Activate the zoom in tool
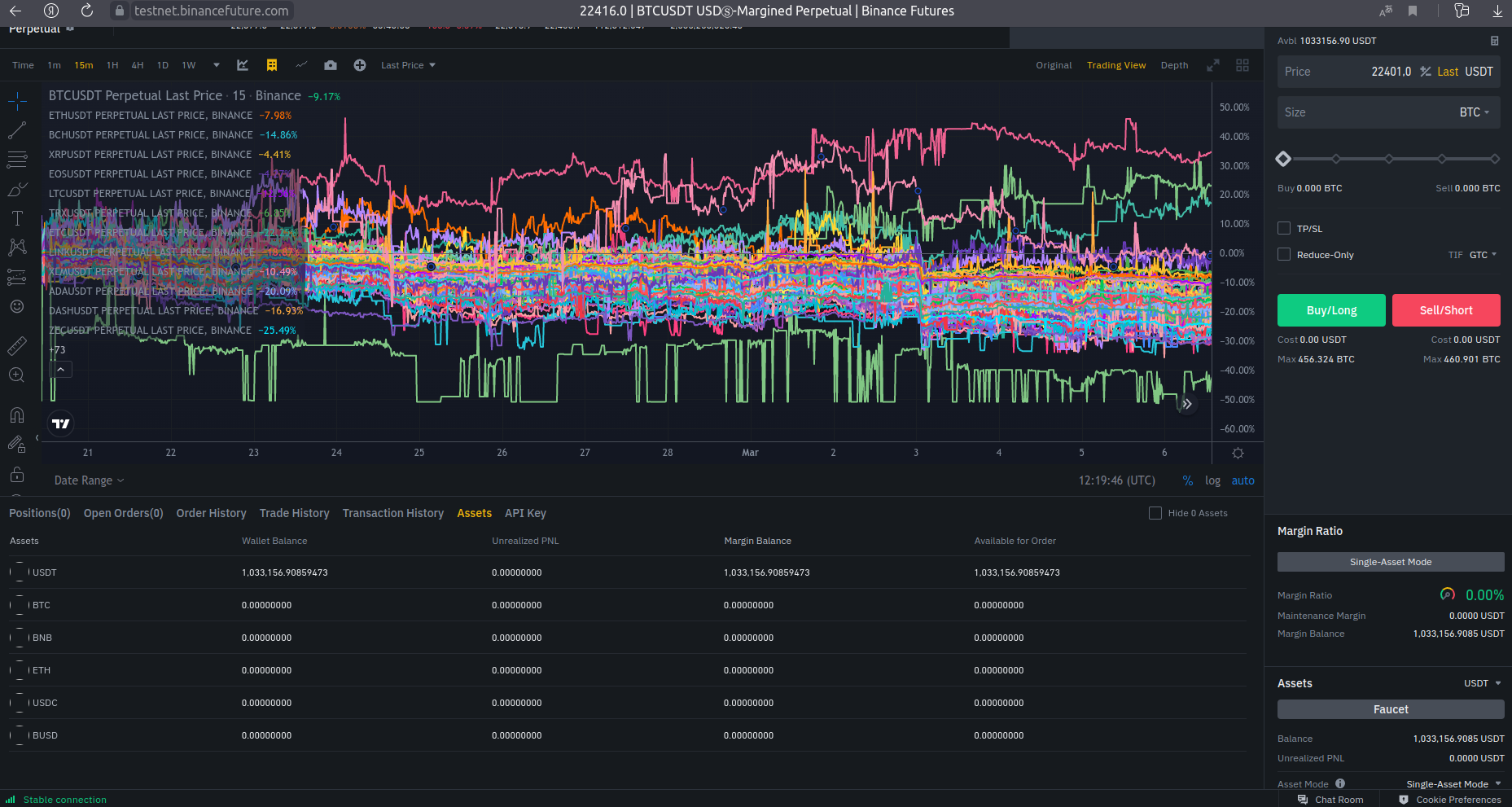Viewport: 1512px width, 807px height. coord(17,375)
